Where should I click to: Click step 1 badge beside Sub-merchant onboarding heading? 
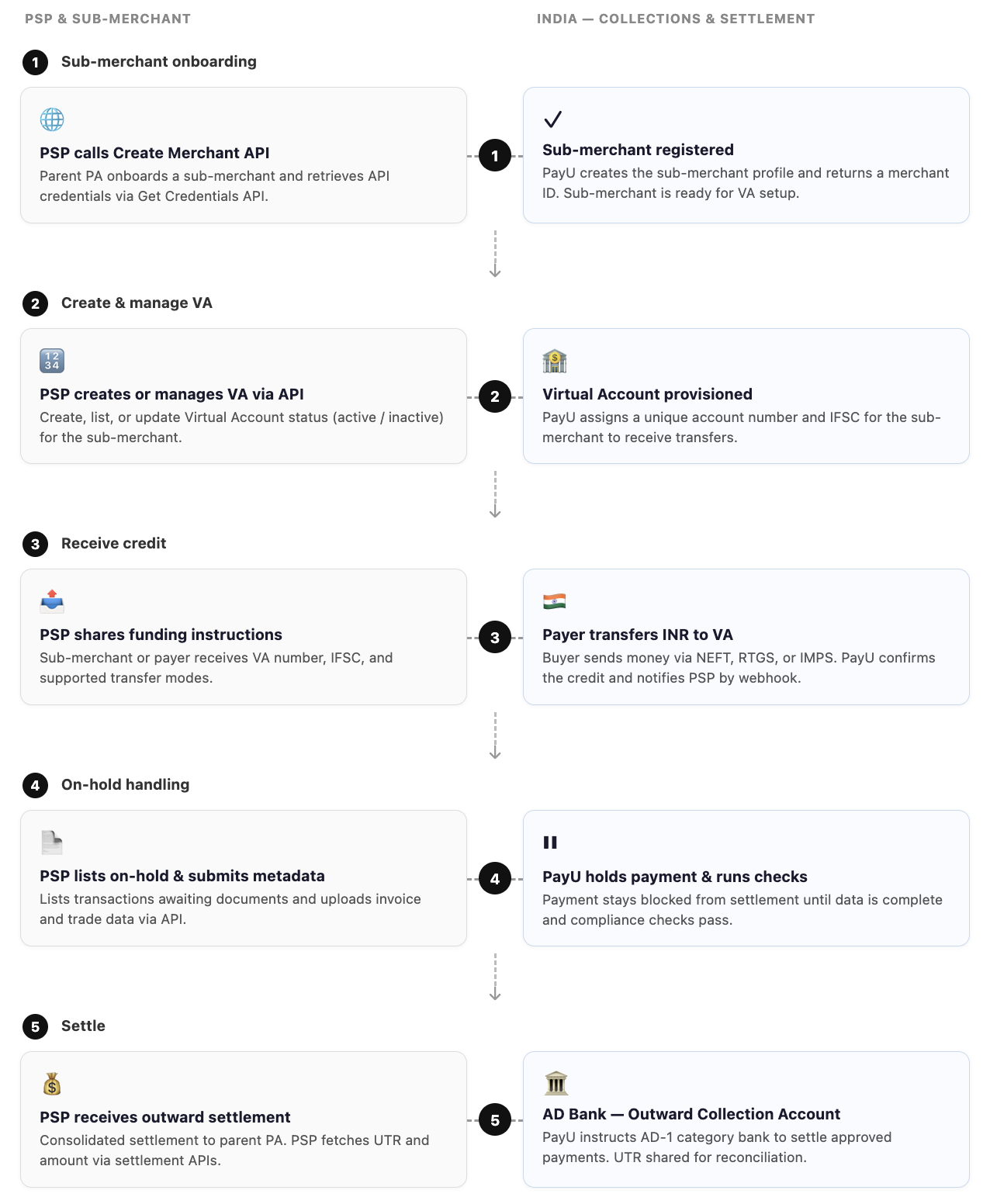tap(35, 62)
